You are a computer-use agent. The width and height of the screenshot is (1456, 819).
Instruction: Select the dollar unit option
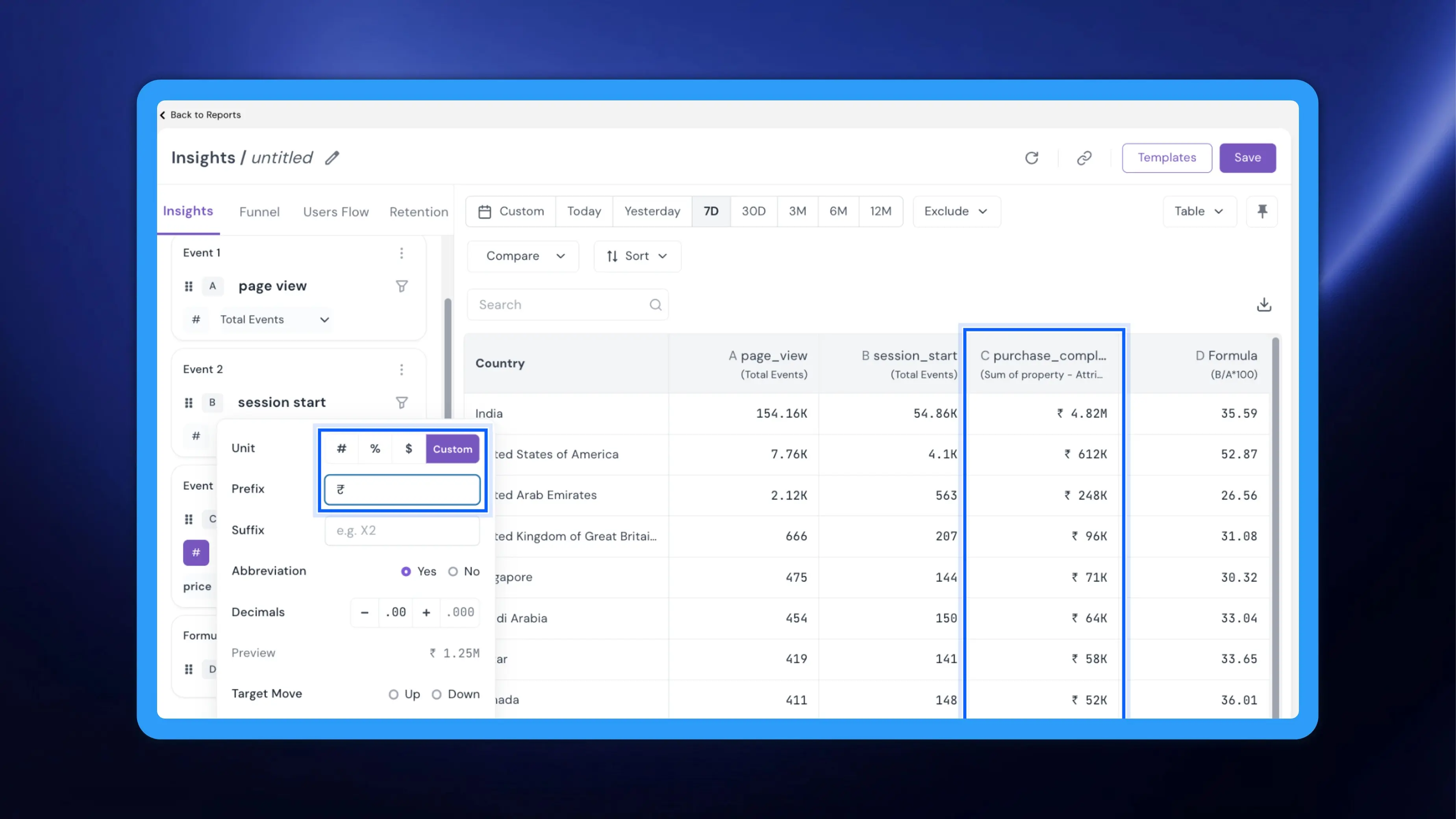(x=409, y=449)
